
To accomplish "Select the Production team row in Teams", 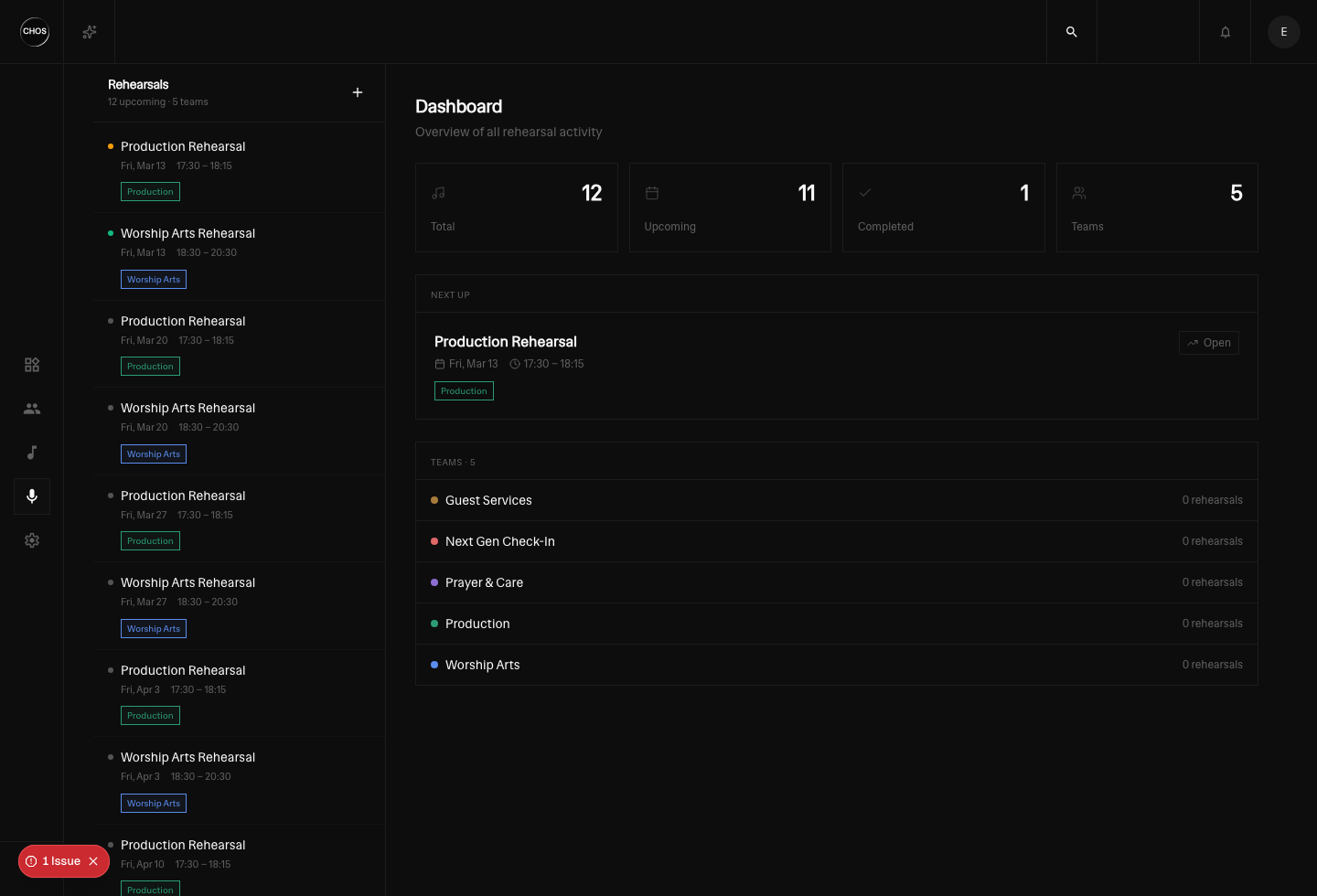I will coord(837,624).
